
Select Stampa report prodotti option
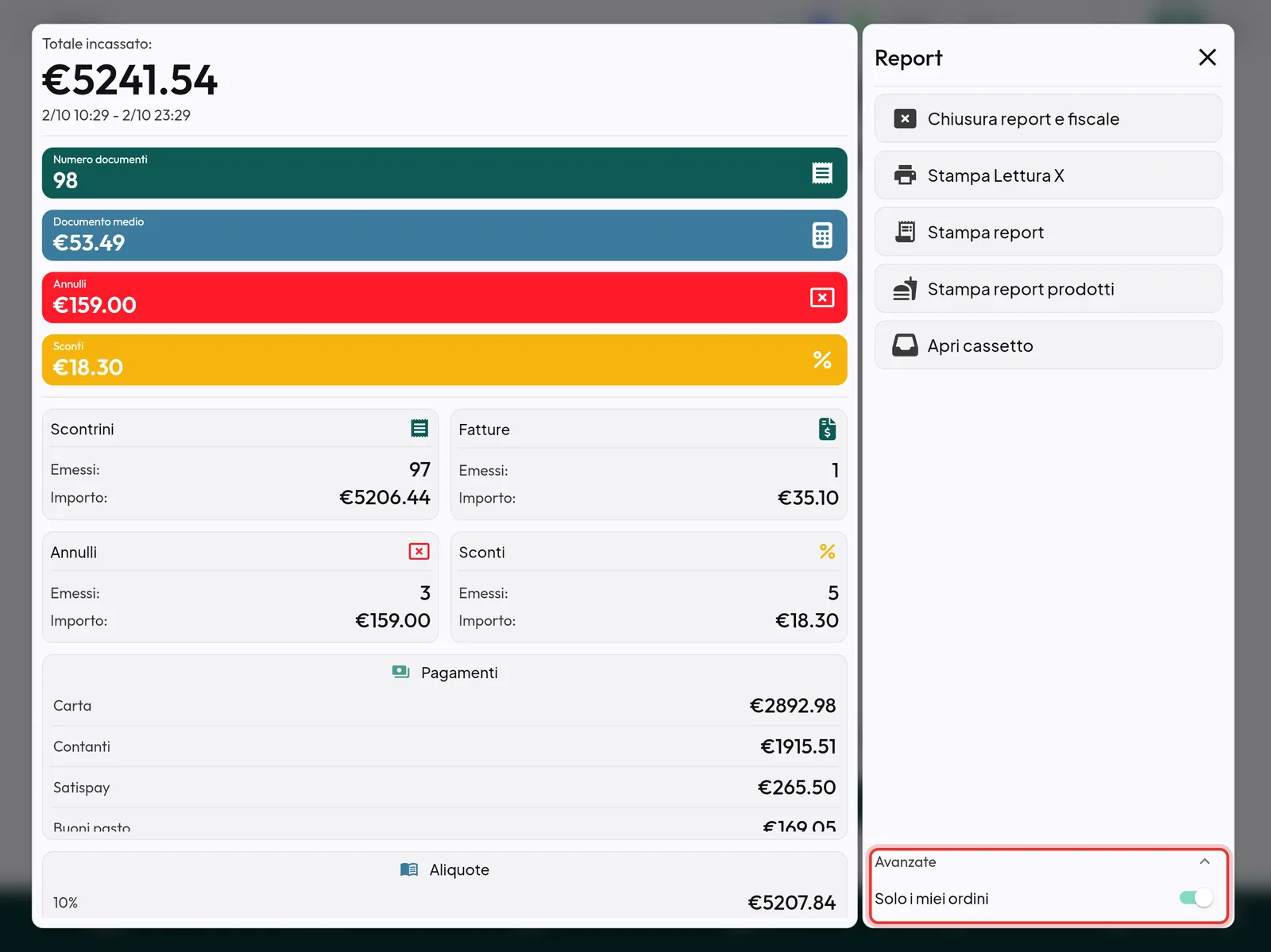[1048, 289]
